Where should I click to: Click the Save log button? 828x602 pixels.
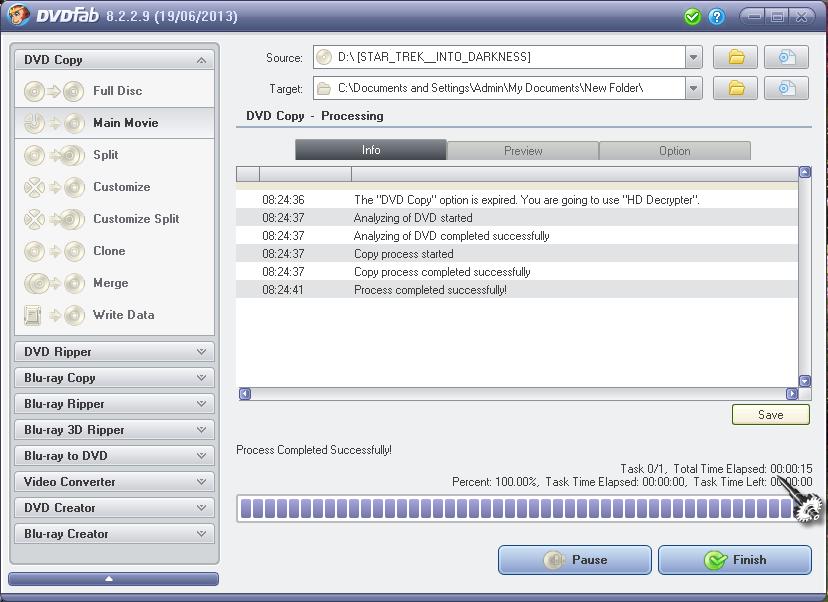coord(770,415)
